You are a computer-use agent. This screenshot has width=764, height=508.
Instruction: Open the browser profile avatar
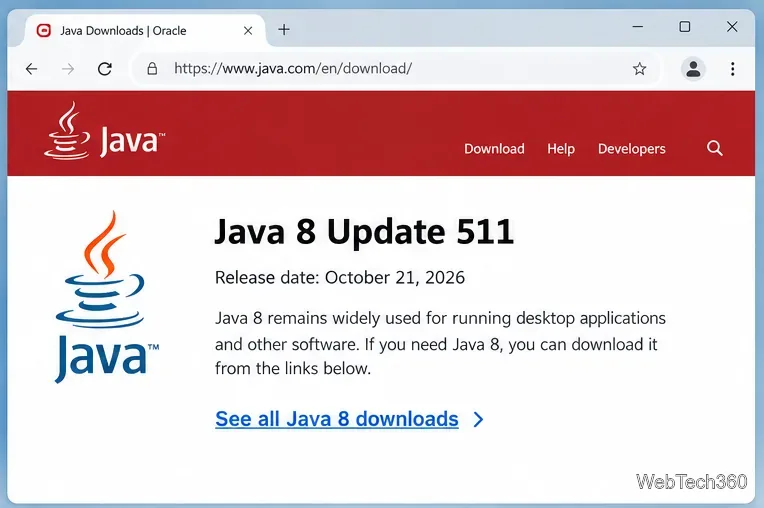click(693, 69)
